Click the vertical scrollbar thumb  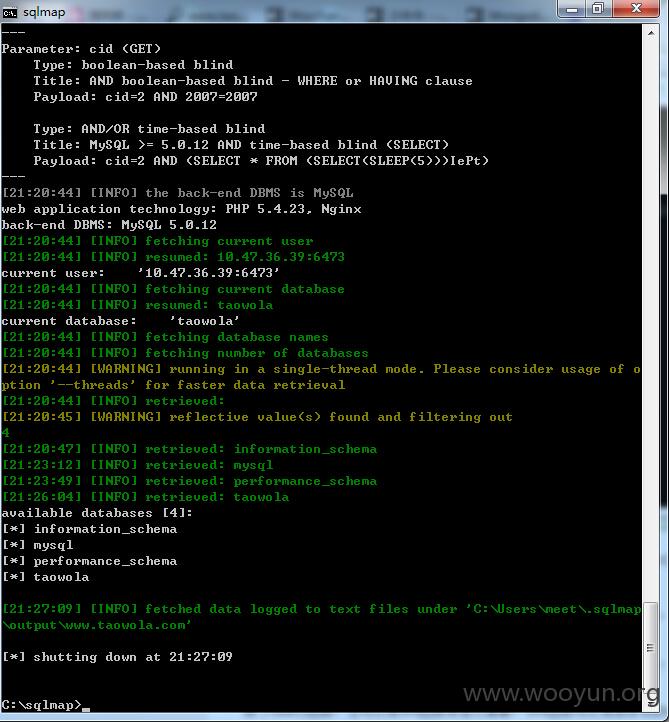pos(650,648)
